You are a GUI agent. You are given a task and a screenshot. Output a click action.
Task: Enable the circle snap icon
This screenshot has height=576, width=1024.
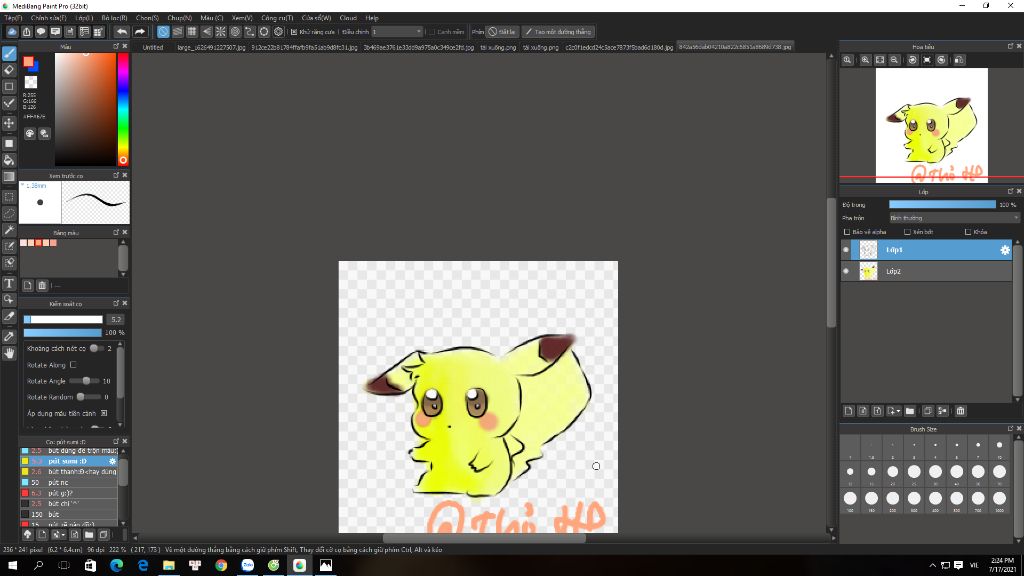pyautogui.click(x=235, y=31)
